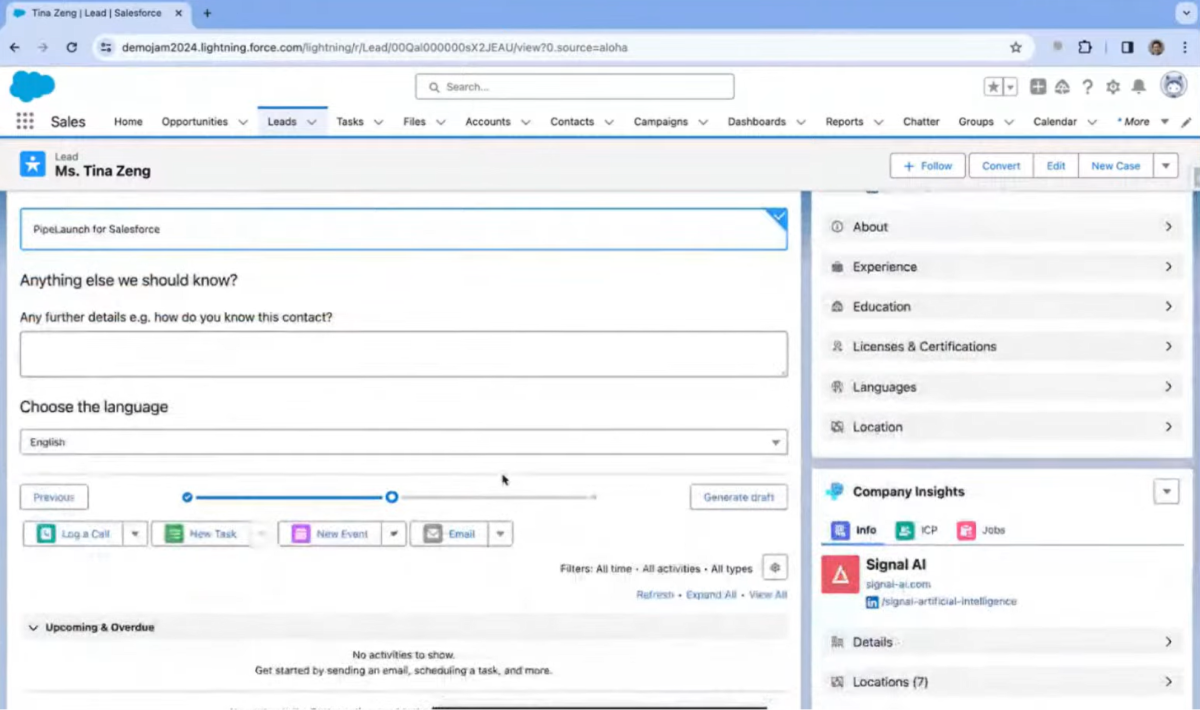Viewport: 1200px width, 710px height.
Task: Open Company Insights panel dropdown menu
Action: [x=1166, y=491]
